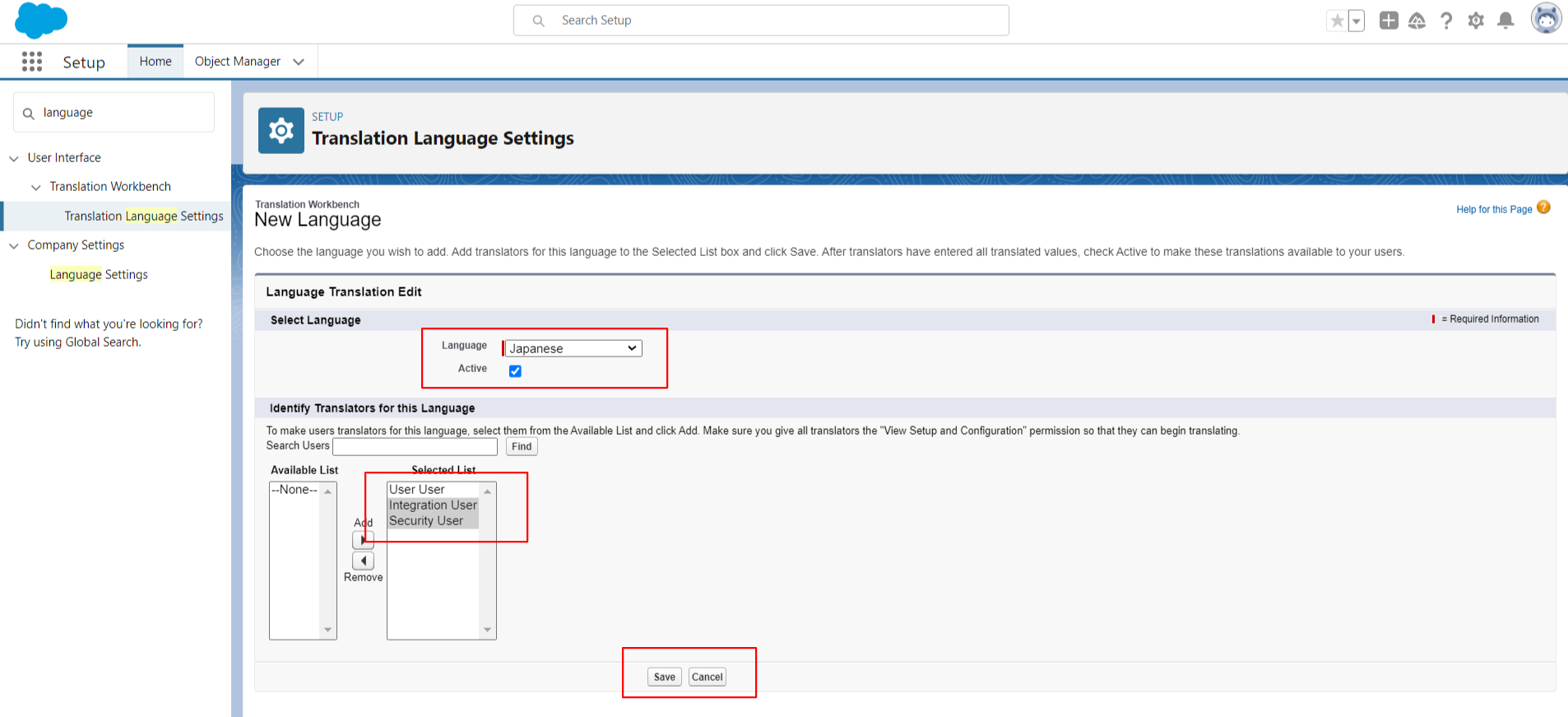Open the Language dropdown showing Japanese

[573, 348]
